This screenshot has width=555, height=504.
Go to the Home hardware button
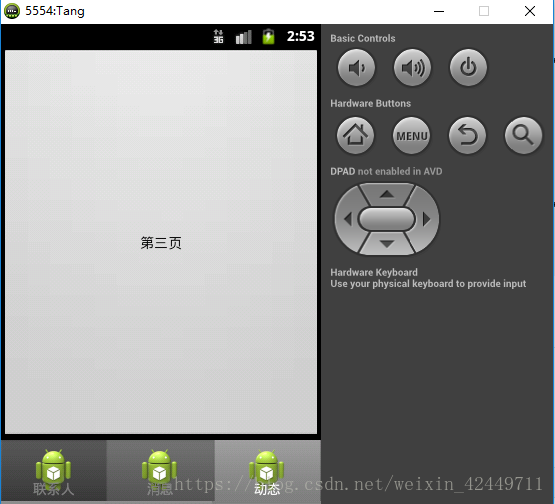[x=355, y=136]
